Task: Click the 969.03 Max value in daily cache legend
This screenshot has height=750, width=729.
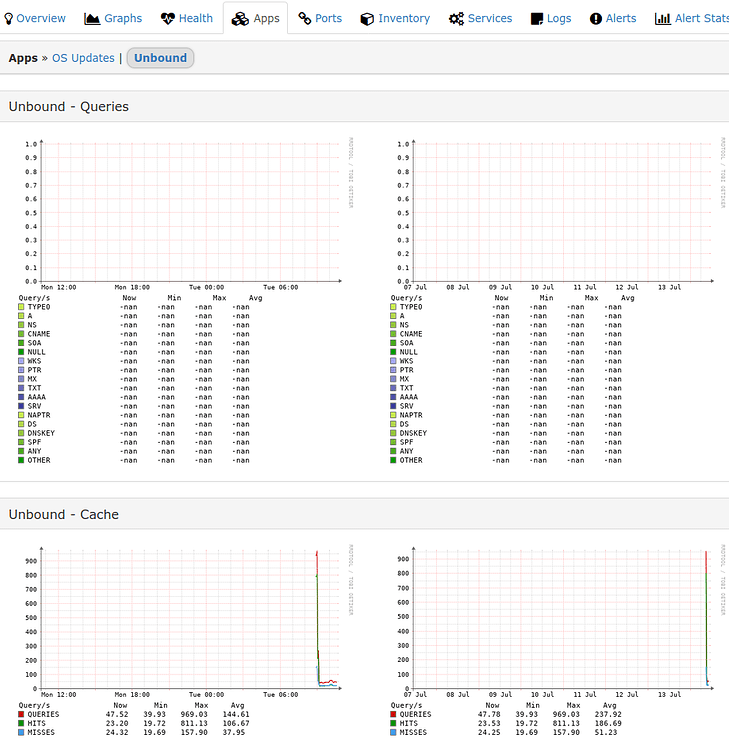Action: (x=194, y=714)
